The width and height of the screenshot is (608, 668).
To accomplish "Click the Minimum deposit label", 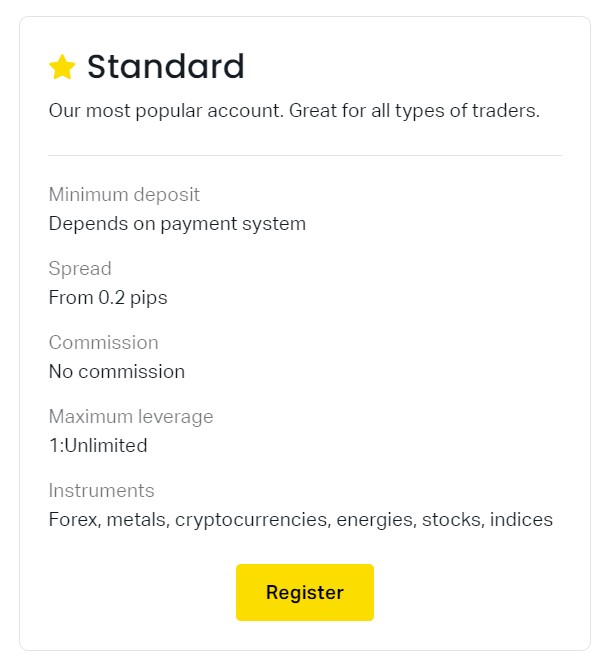I will pos(124,195).
